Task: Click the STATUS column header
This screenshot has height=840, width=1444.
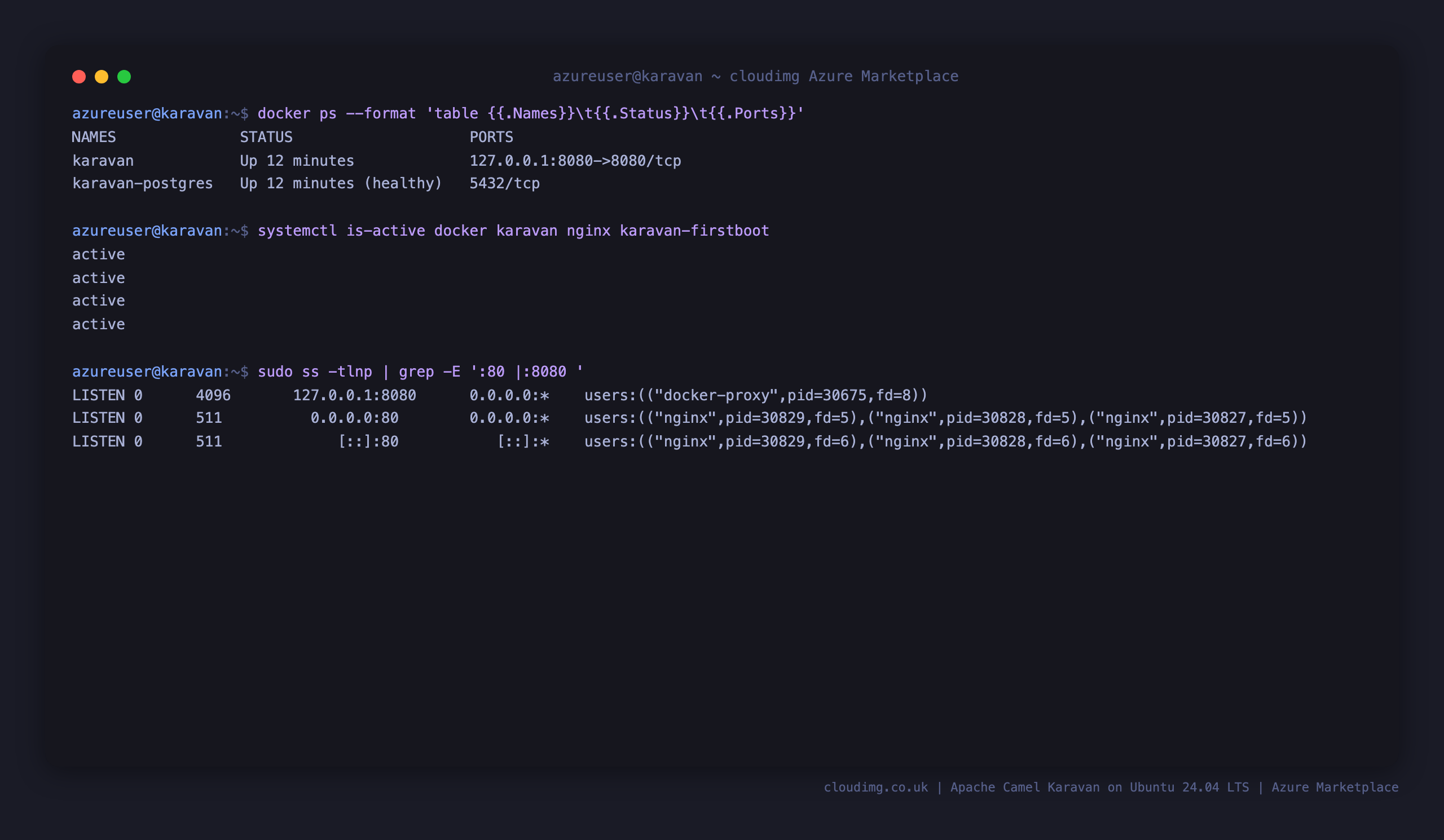Action: [266, 137]
